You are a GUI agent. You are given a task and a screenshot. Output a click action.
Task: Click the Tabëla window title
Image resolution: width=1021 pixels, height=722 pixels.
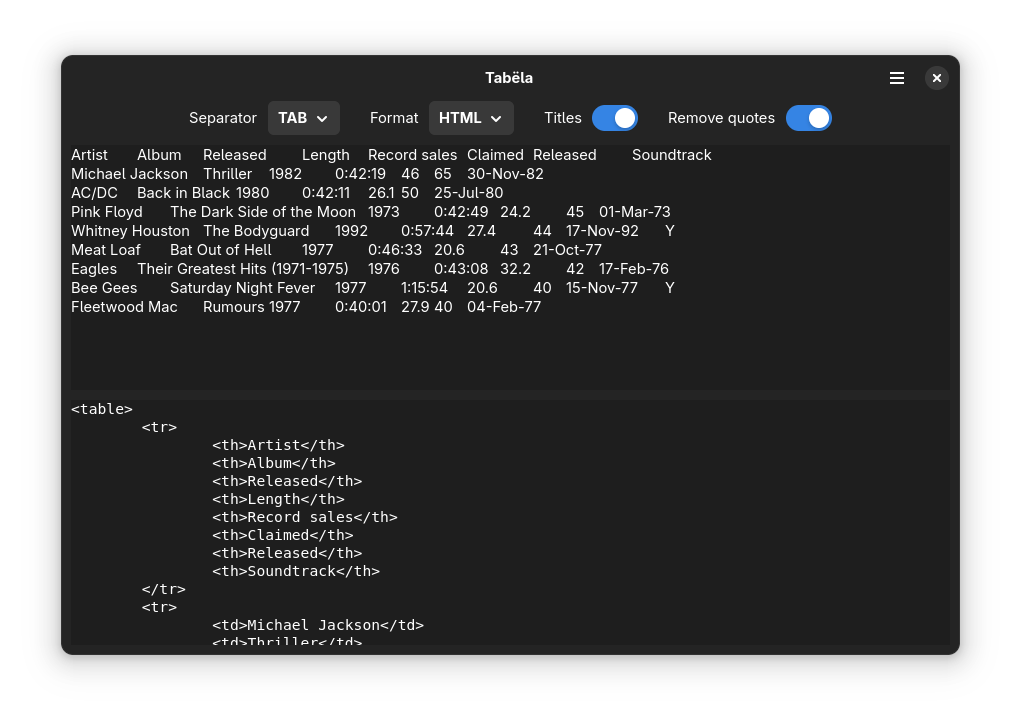(x=509, y=78)
